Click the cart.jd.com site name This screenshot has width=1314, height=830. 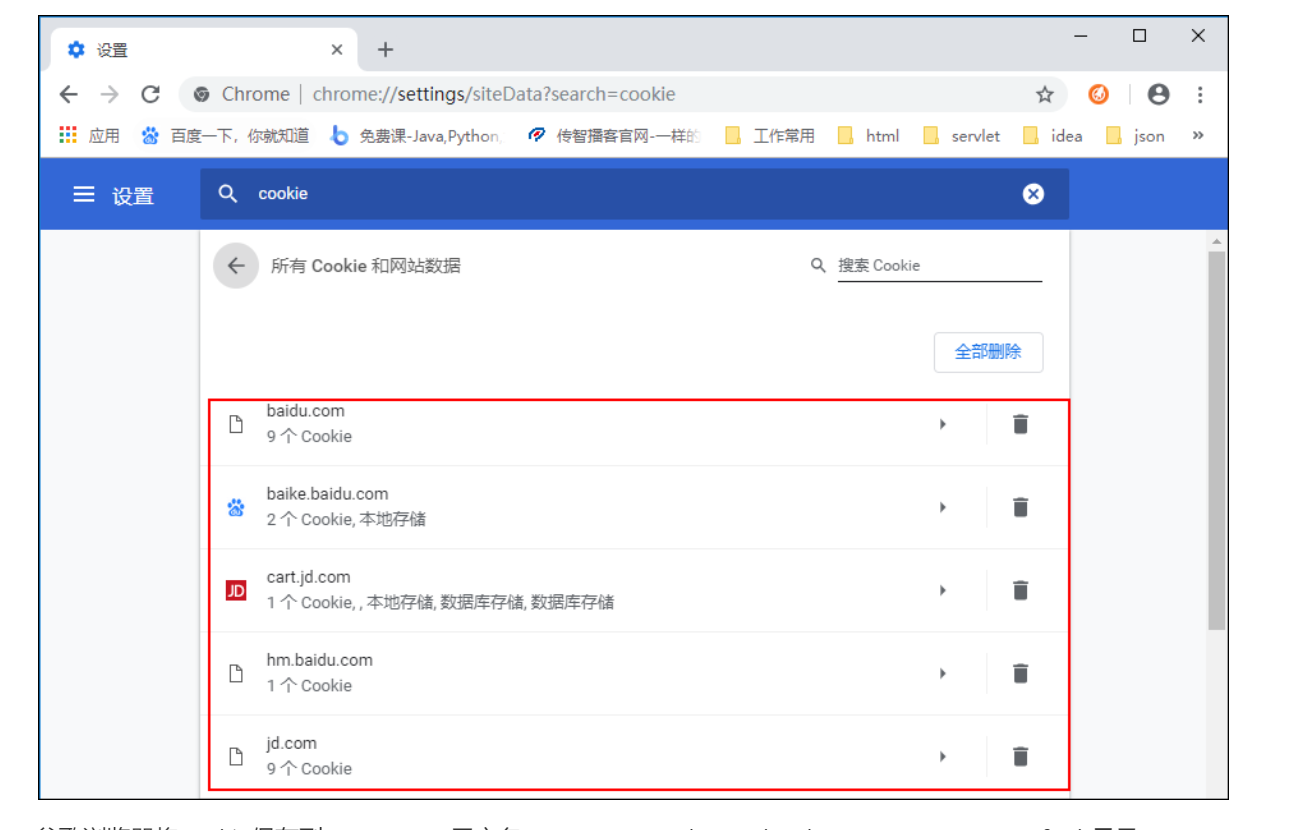(x=308, y=576)
